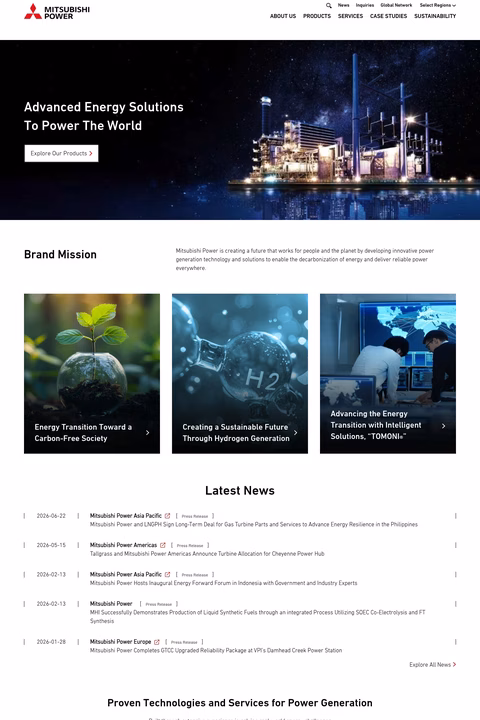Click arrow on Hydrogen Generation card

295,433
